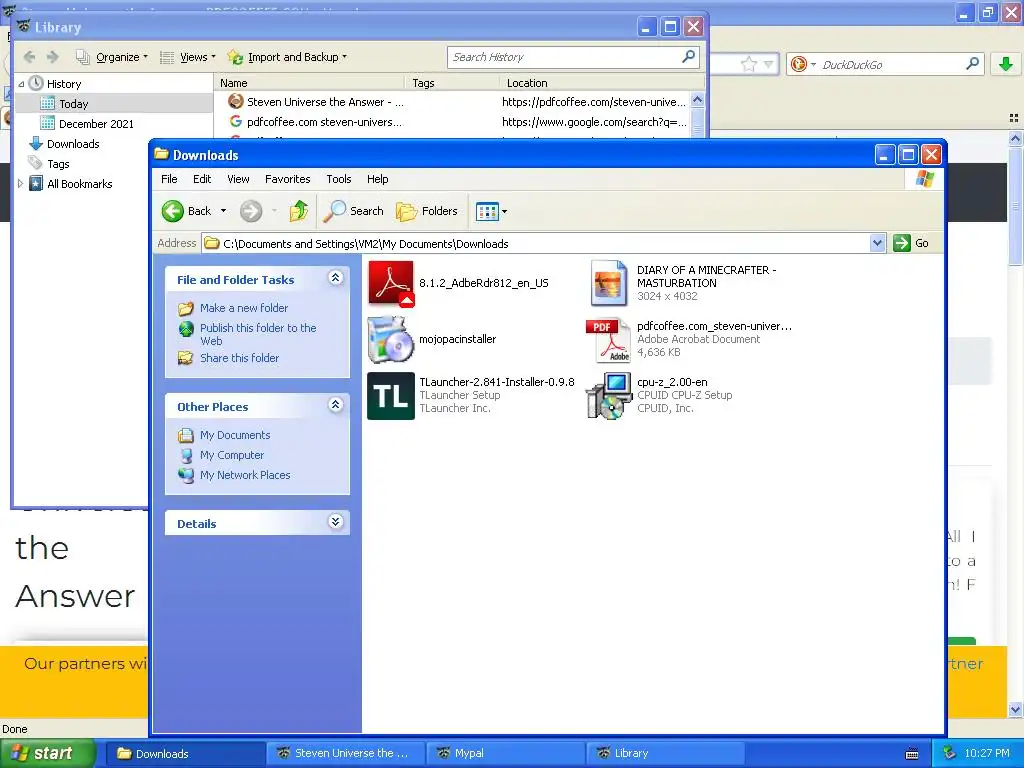The width and height of the screenshot is (1024, 768).
Task: Open the View menu in Downloads
Action: click(238, 179)
